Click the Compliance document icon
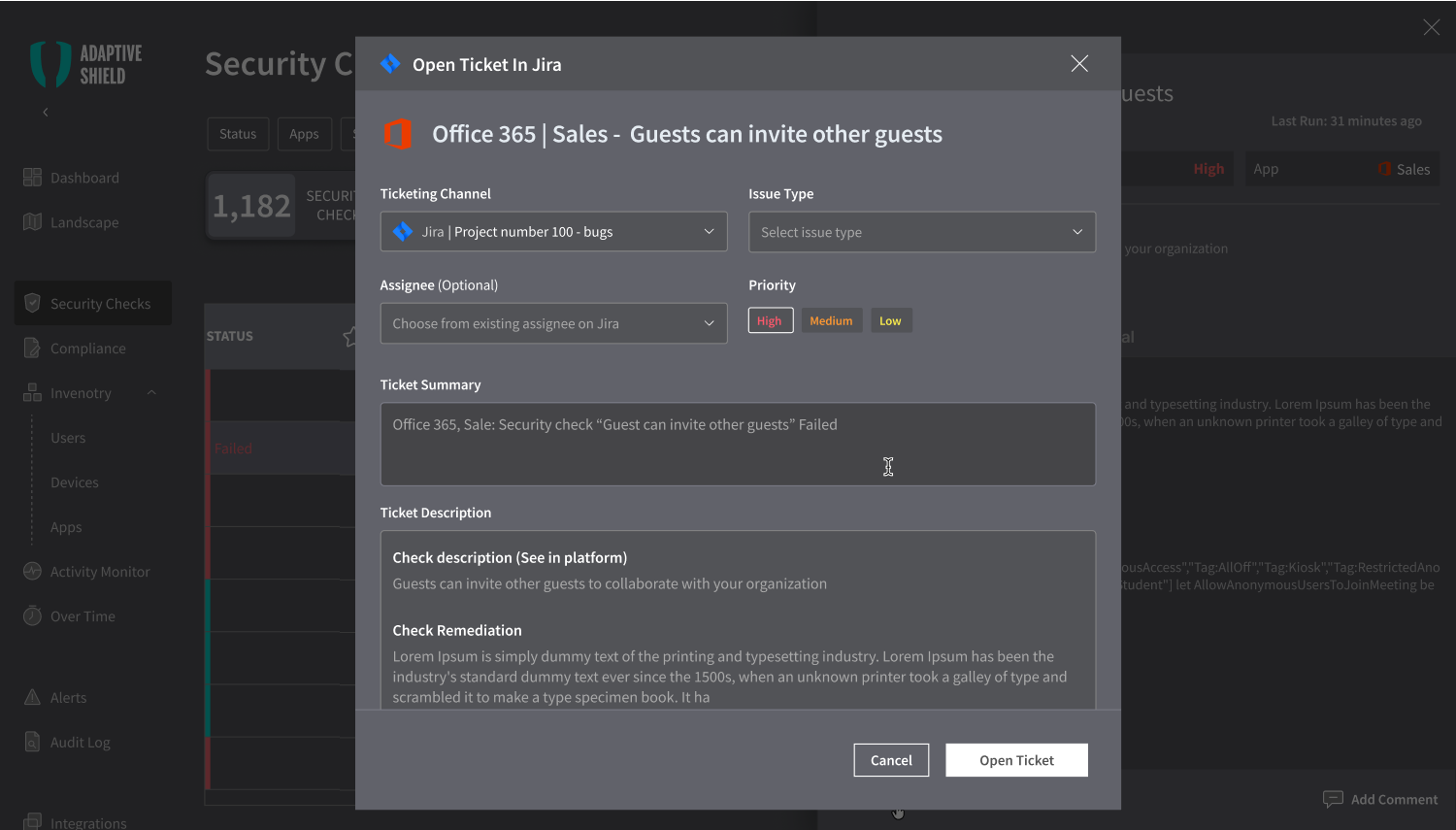This screenshot has width=1456, height=830. pos(32,348)
